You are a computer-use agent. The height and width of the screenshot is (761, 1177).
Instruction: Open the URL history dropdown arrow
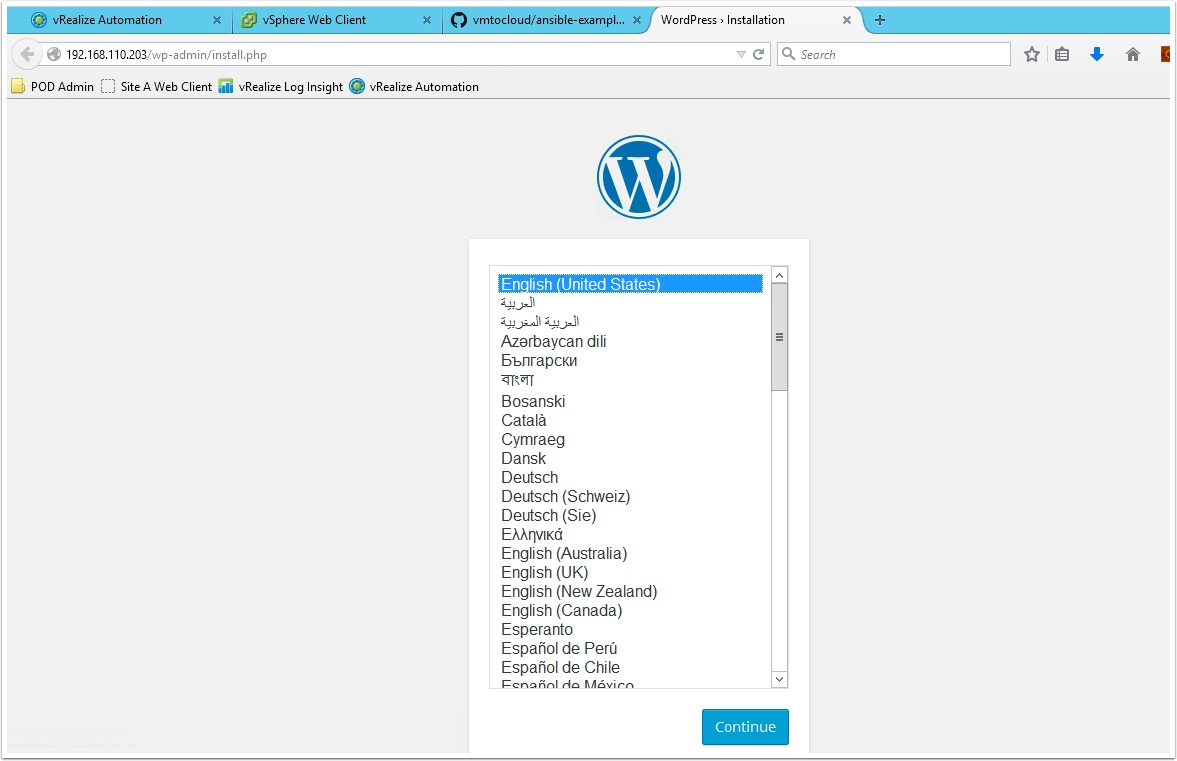pos(741,54)
